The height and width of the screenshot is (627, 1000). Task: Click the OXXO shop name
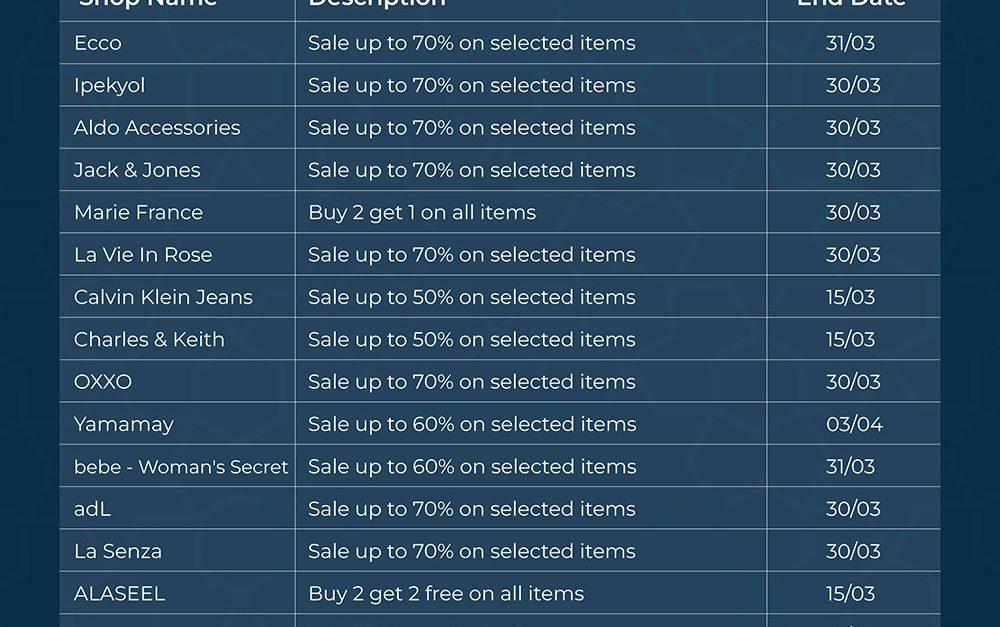click(103, 382)
